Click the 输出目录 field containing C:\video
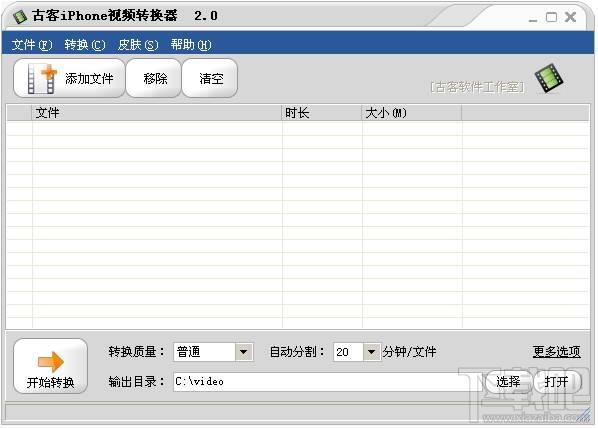This screenshot has height=428, width=598. coord(328,381)
